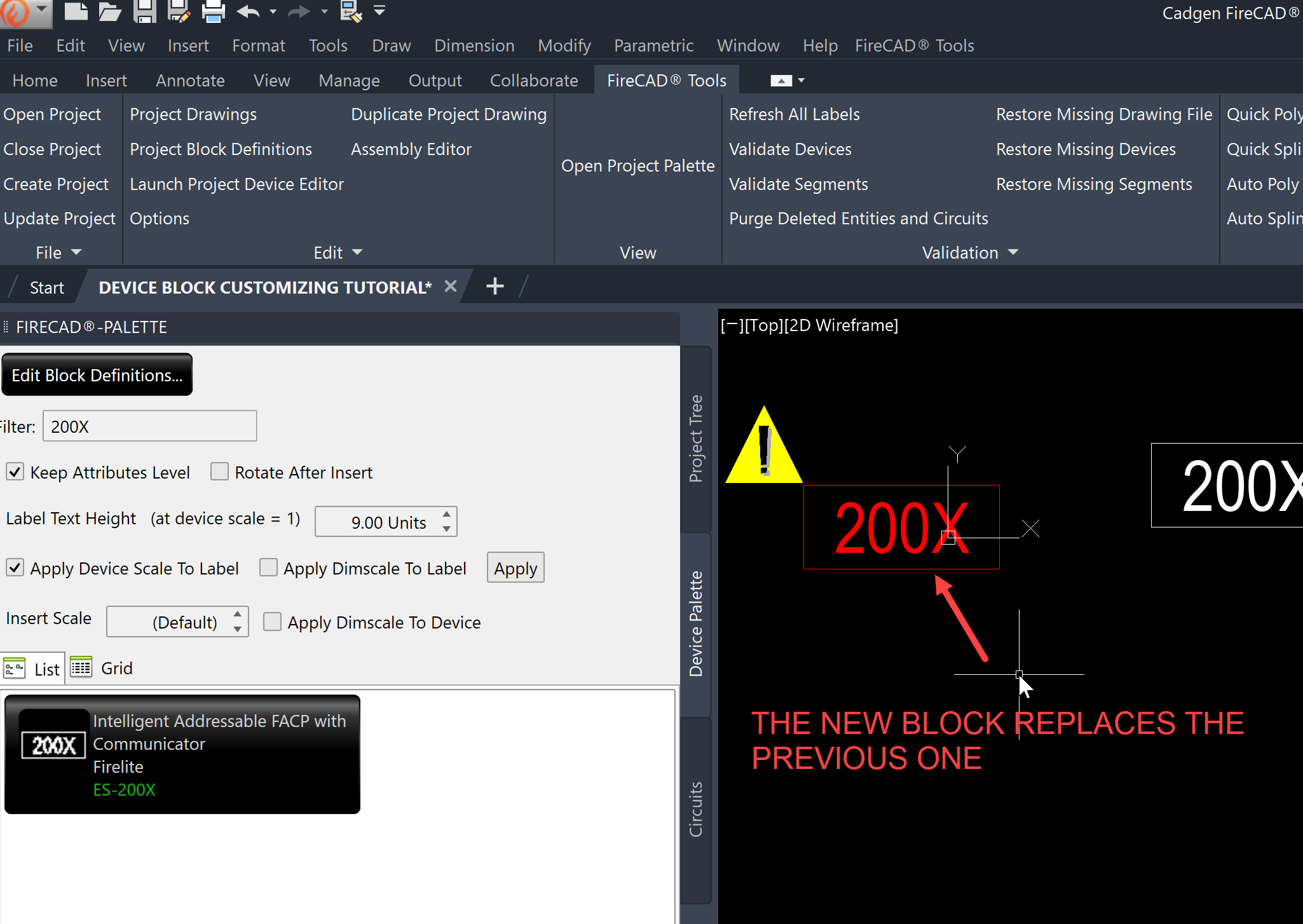
Task: Select the Device Palette side tab
Action: [696, 624]
